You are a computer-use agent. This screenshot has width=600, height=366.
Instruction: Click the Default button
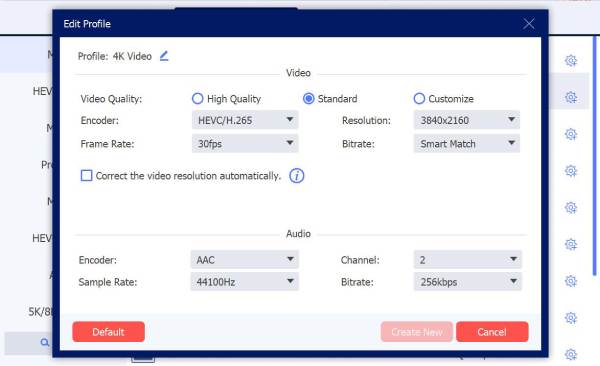click(x=108, y=332)
